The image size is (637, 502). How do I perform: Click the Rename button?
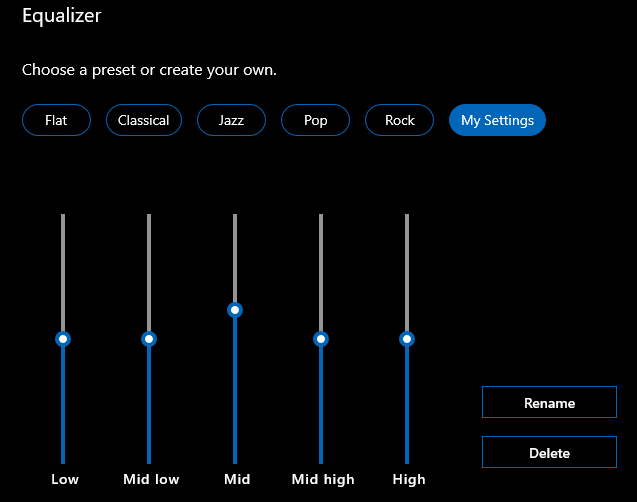[549, 402]
